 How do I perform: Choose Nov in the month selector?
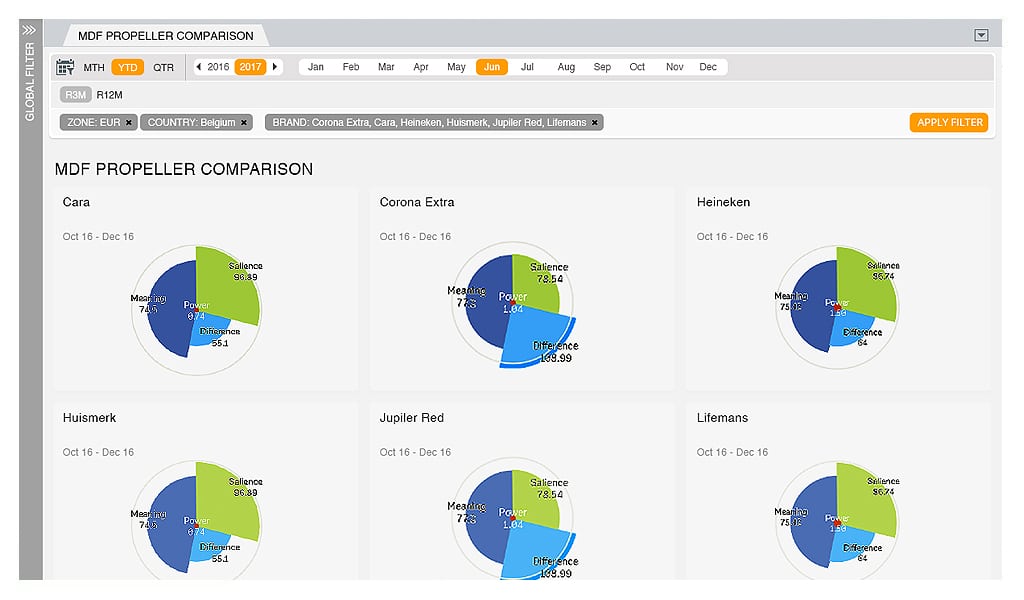click(x=675, y=67)
